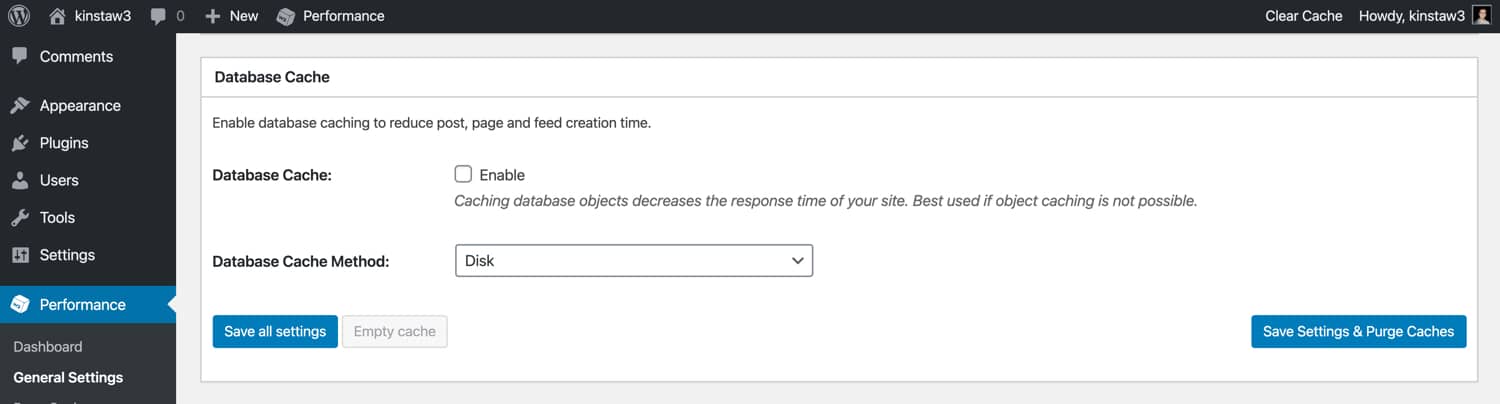The image size is (1500, 404).
Task: Select General Settings in Performance submenu
Action: click(68, 378)
